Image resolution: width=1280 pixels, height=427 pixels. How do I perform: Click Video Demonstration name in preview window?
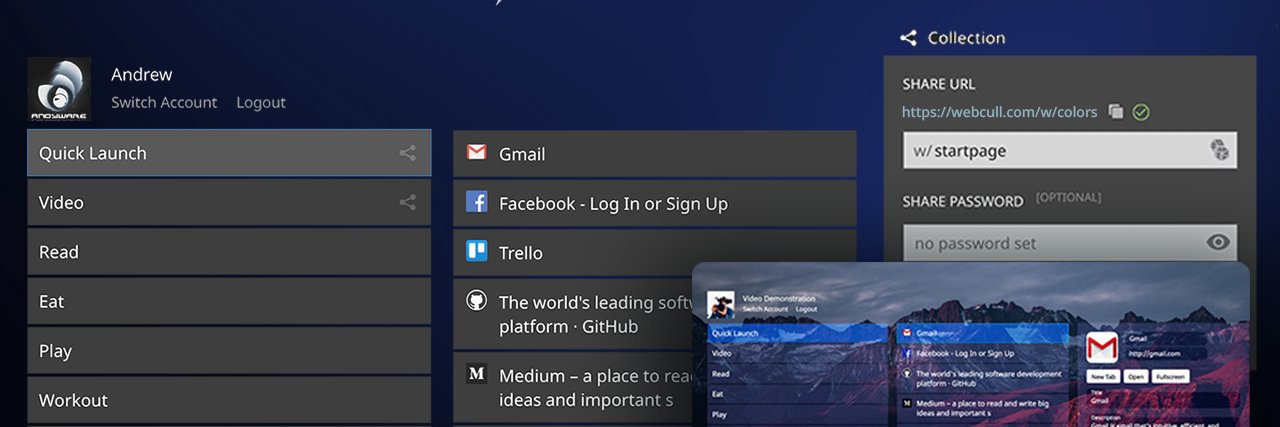(x=779, y=299)
